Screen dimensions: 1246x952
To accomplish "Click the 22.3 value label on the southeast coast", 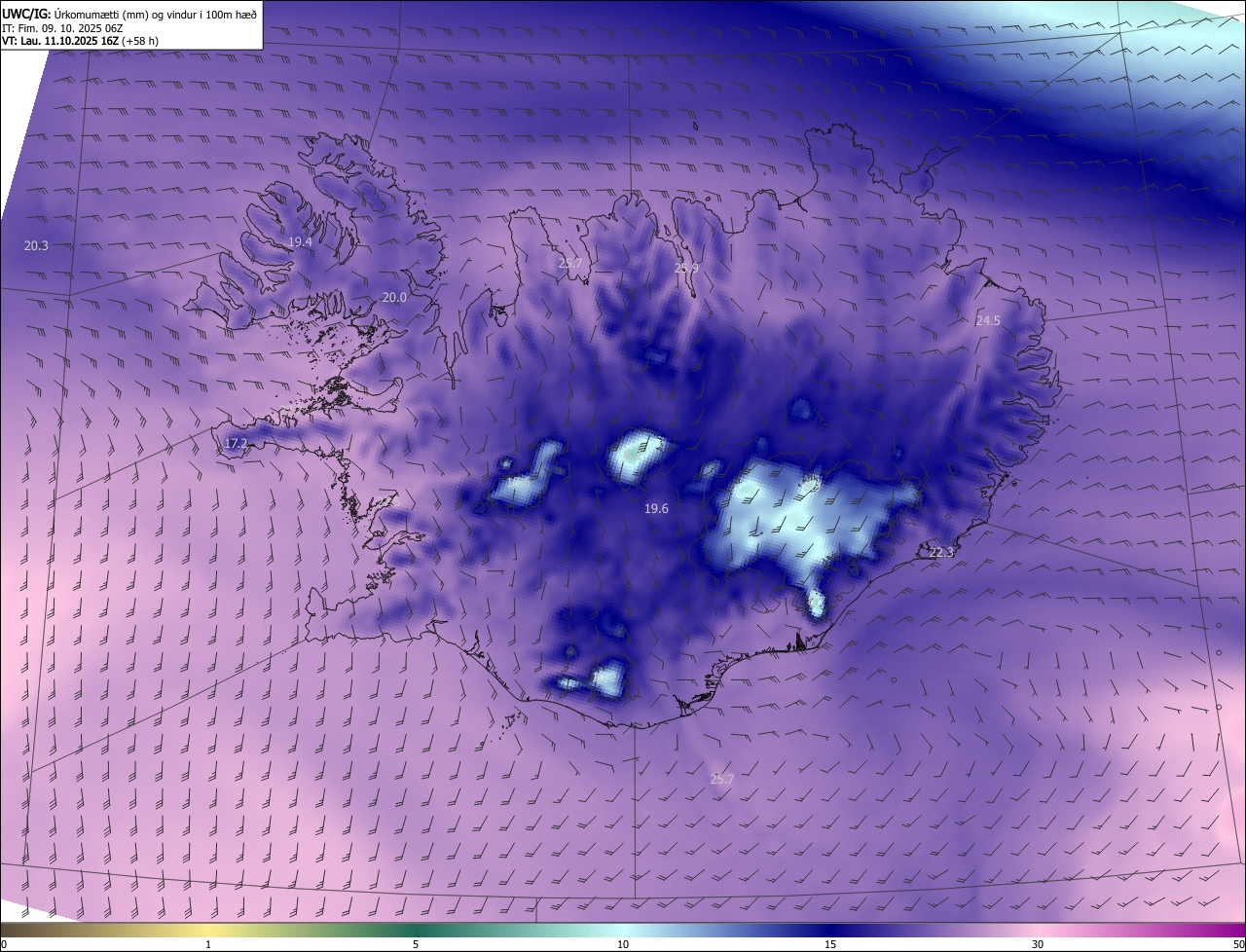I will click(x=941, y=552).
